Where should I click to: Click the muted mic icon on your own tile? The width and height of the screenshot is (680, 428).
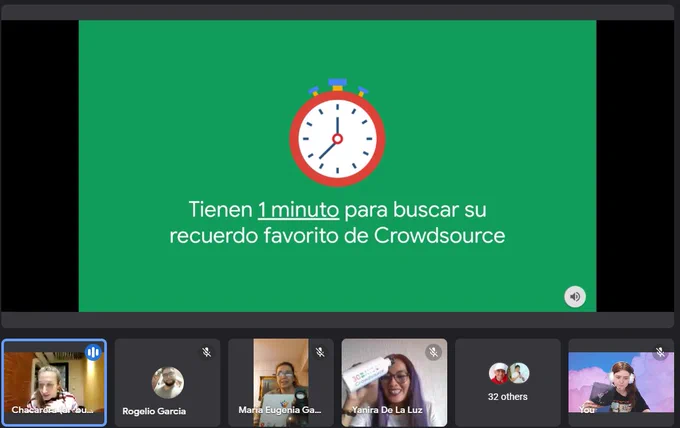click(660, 352)
